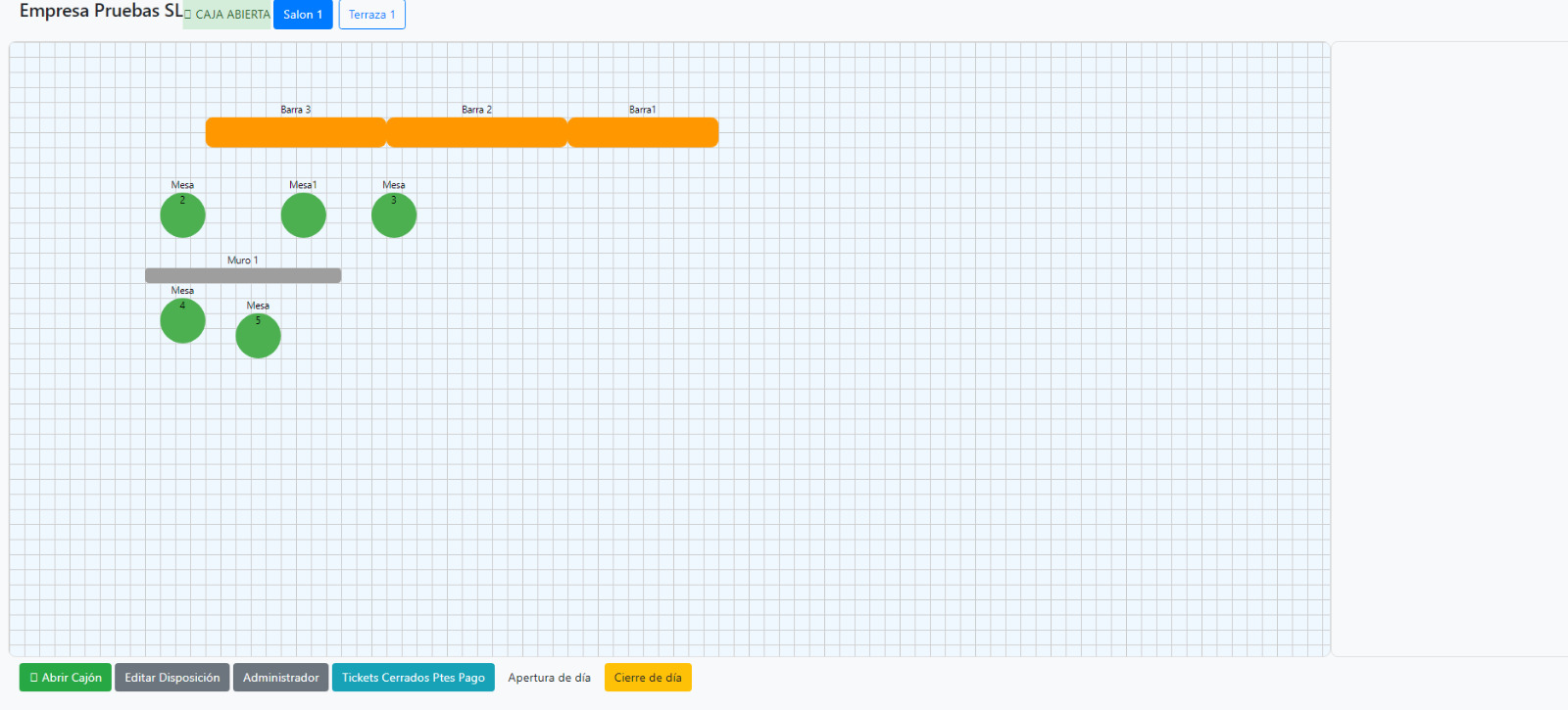Click the Mesa 3 table circle
1568x710 pixels.
click(x=394, y=215)
